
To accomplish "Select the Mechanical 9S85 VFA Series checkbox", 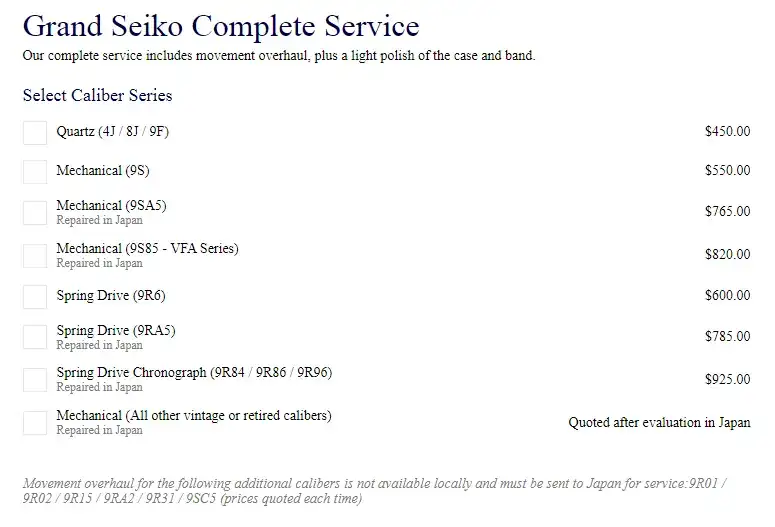I will [x=35, y=255].
